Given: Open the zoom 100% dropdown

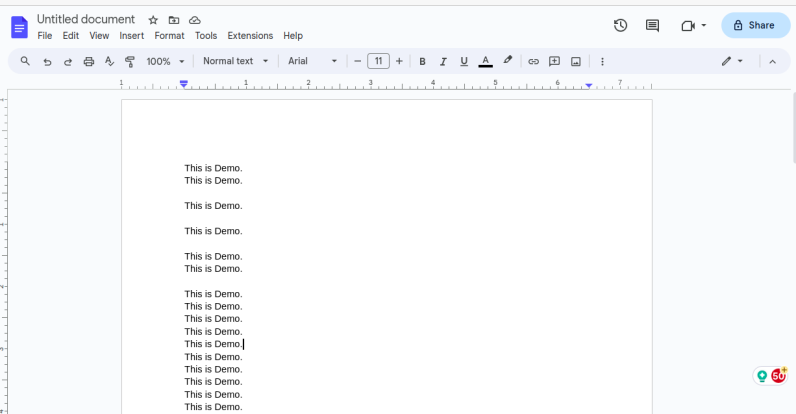Looking at the screenshot, I should pyautogui.click(x=165, y=61).
